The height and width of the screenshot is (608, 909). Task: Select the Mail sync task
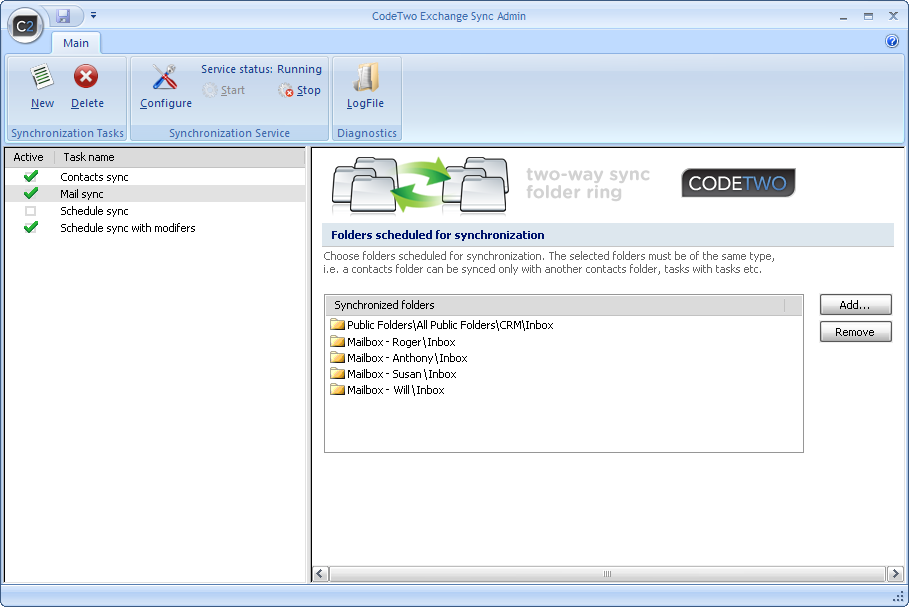tap(82, 194)
